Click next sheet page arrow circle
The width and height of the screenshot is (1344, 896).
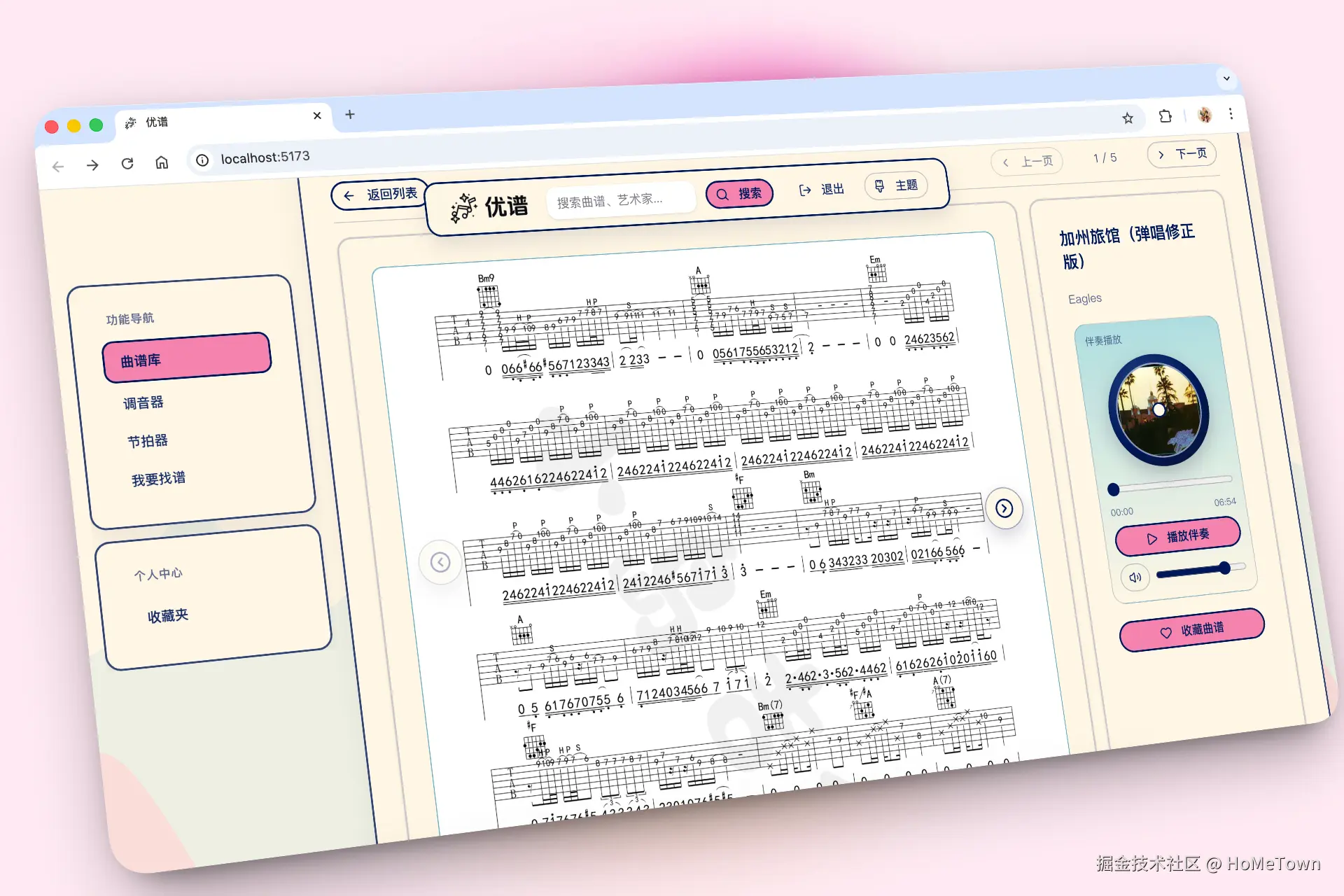[x=1004, y=508]
